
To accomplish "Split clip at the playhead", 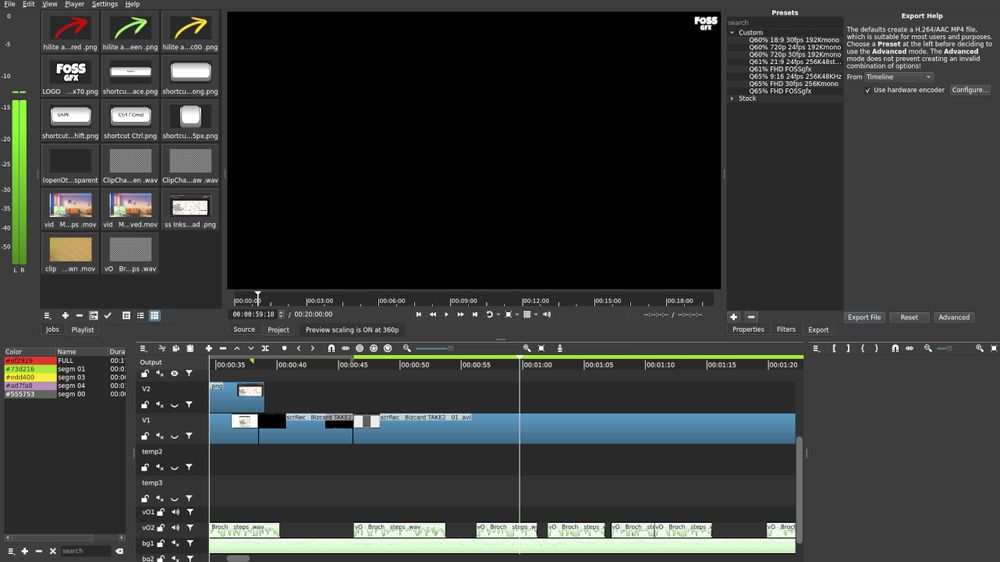I will 265,348.
